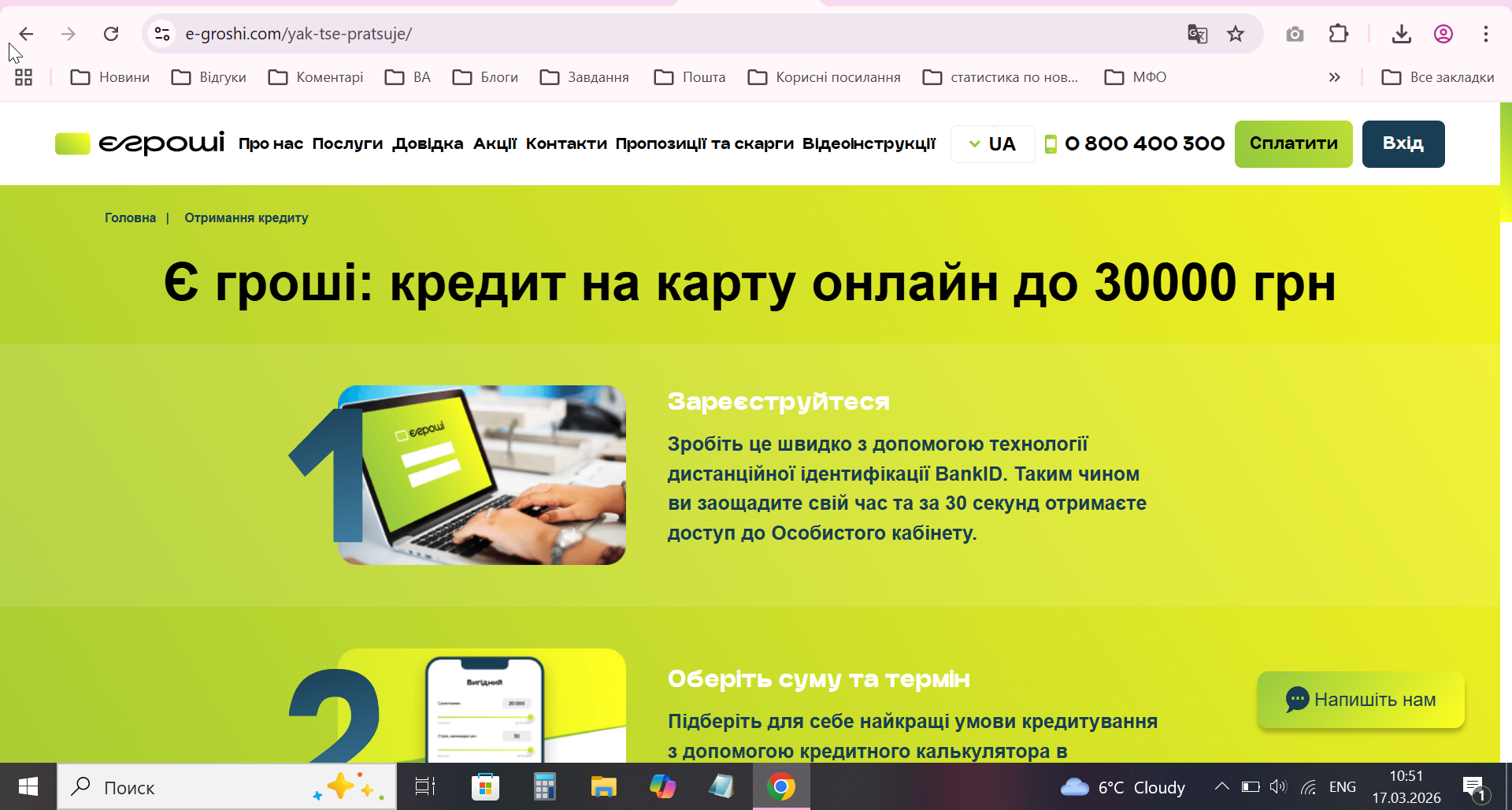Click the Єгроші logo
Image resolution: width=1512 pixels, height=810 pixels.
pos(140,143)
